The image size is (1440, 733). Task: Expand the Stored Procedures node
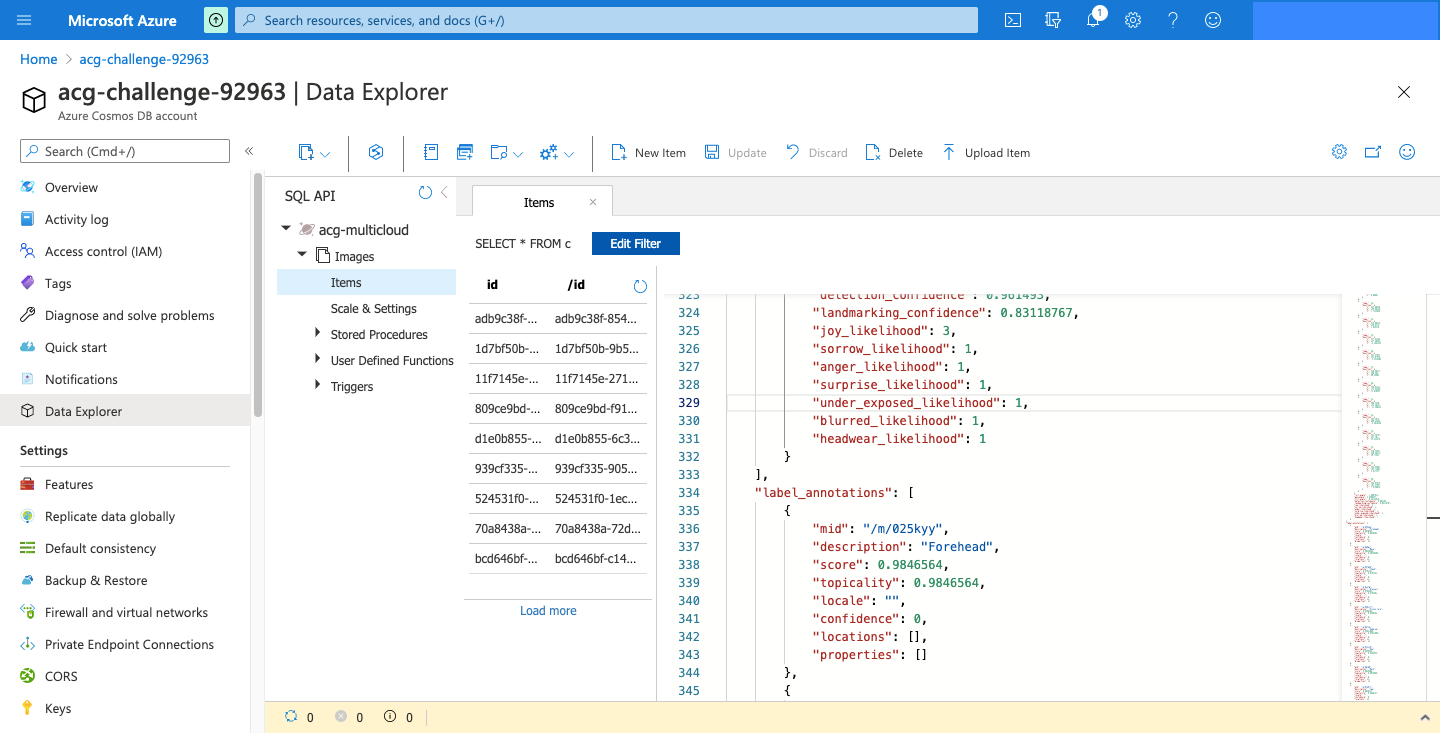(x=318, y=334)
